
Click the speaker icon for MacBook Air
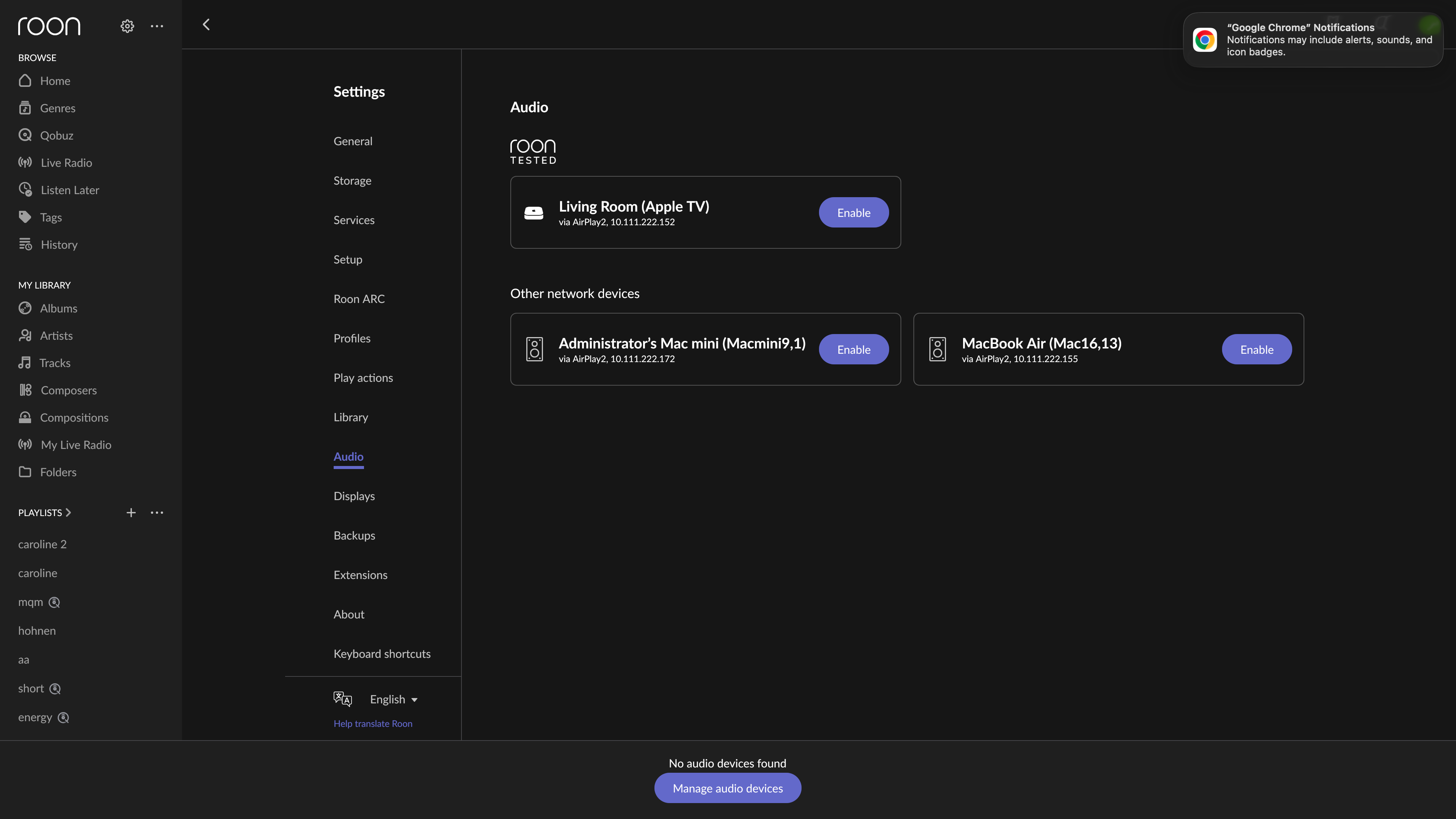(x=937, y=349)
